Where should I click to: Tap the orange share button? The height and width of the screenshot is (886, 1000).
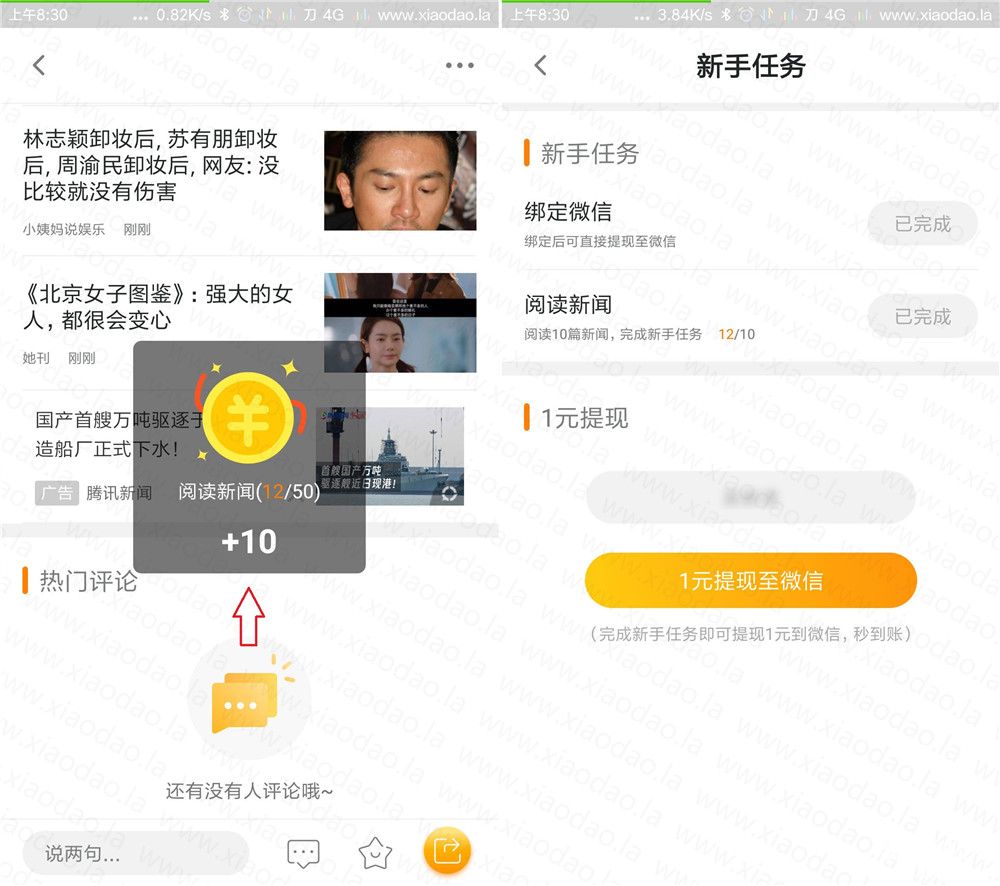pyautogui.click(x=447, y=852)
